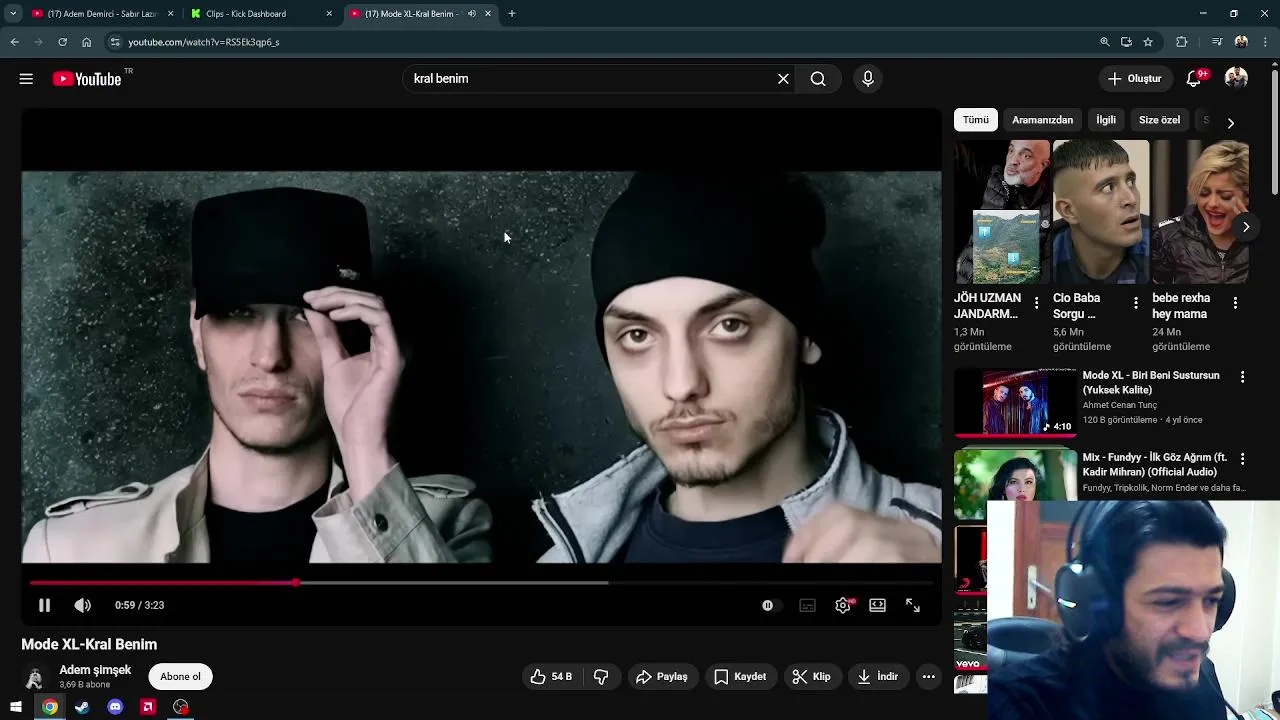
Task: Bookmark this page with the star
Action: (x=1148, y=42)
